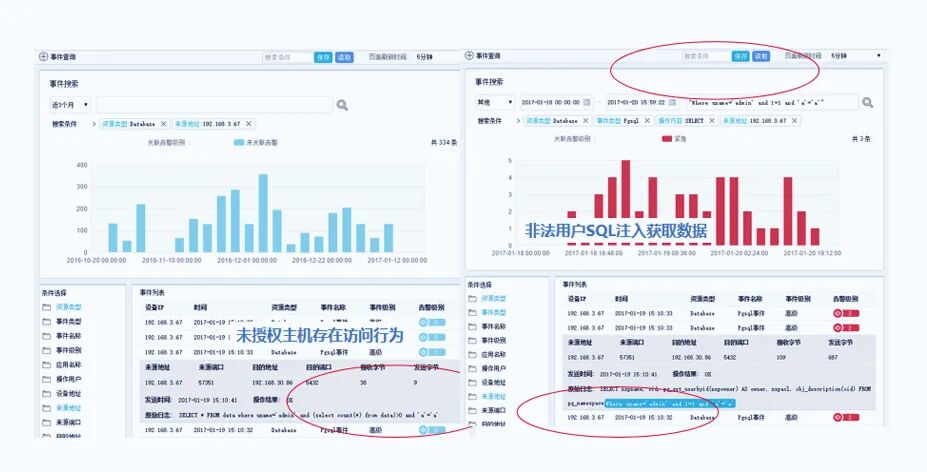Click destination port 5432 in blue-chart panel
The image size is (927, 472).
(312, 383)
